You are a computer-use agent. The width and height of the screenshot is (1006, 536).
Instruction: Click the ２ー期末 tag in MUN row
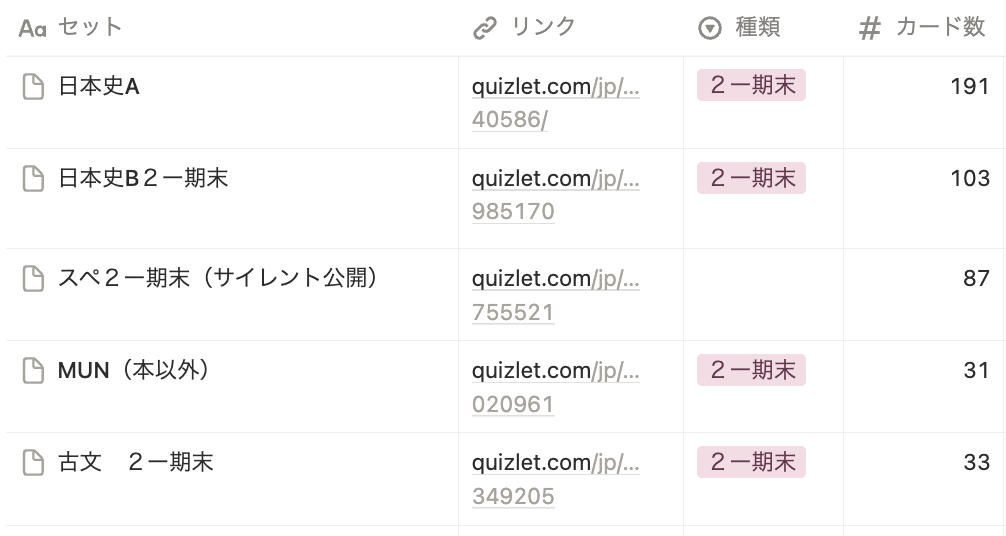click(751, 370)
